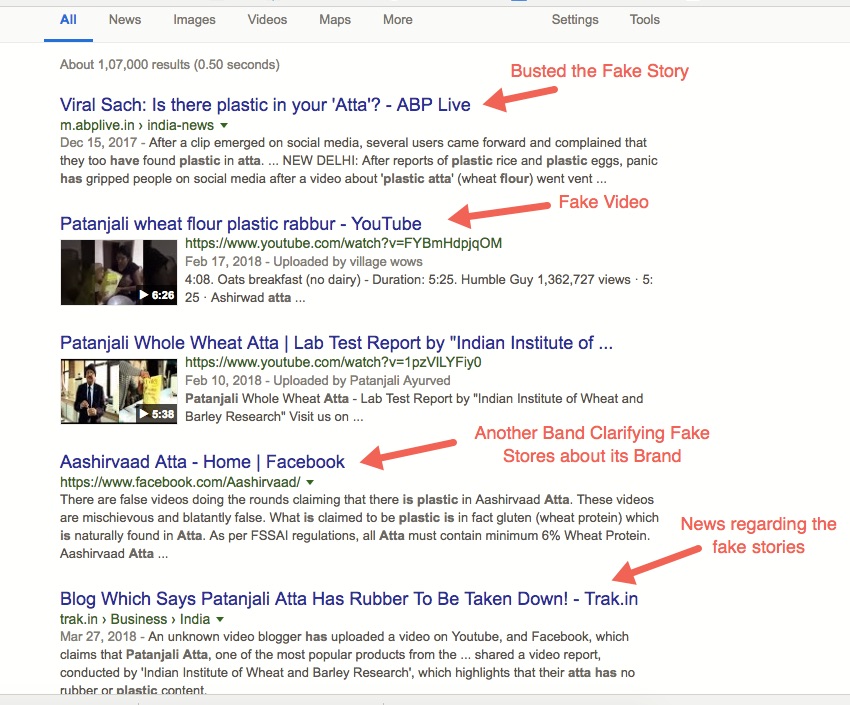This screenshot has height=705, width=850.
Task: Switch to the Videos search tab
Action: (267, 20)
